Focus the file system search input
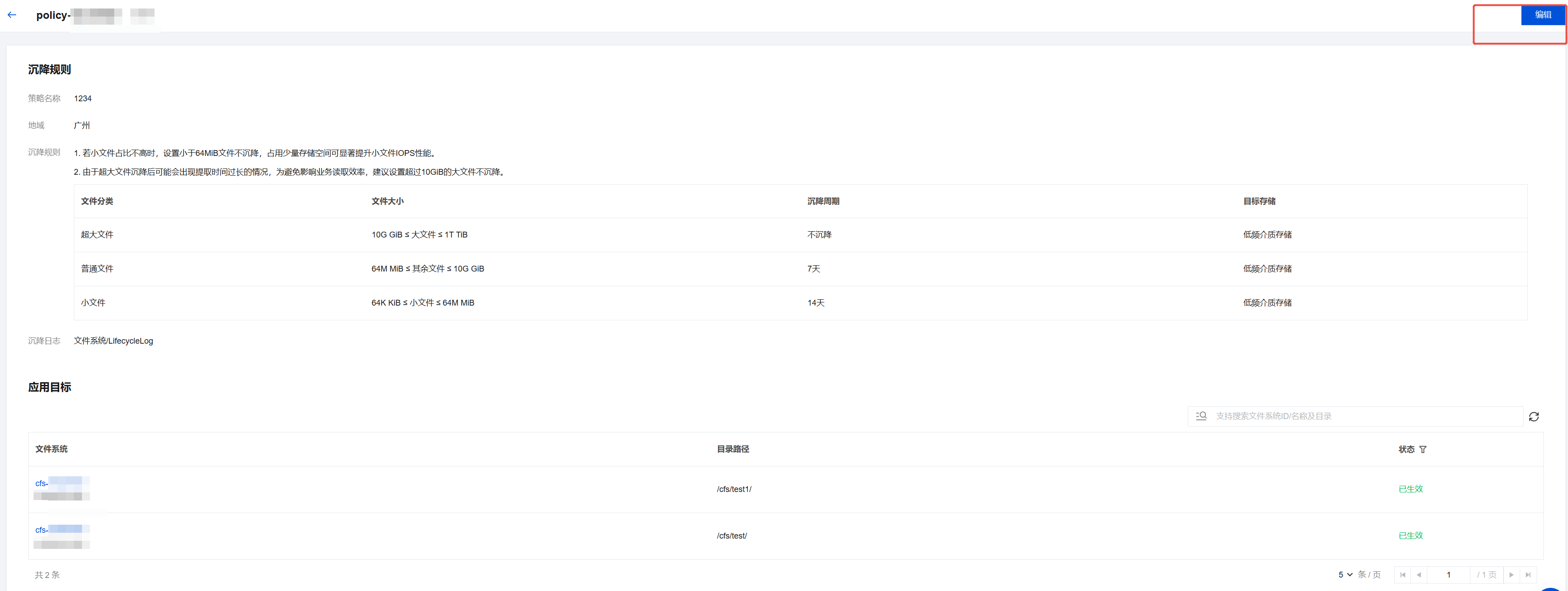The width and height of the screenshot is (1568, 591). point(1363,416)
